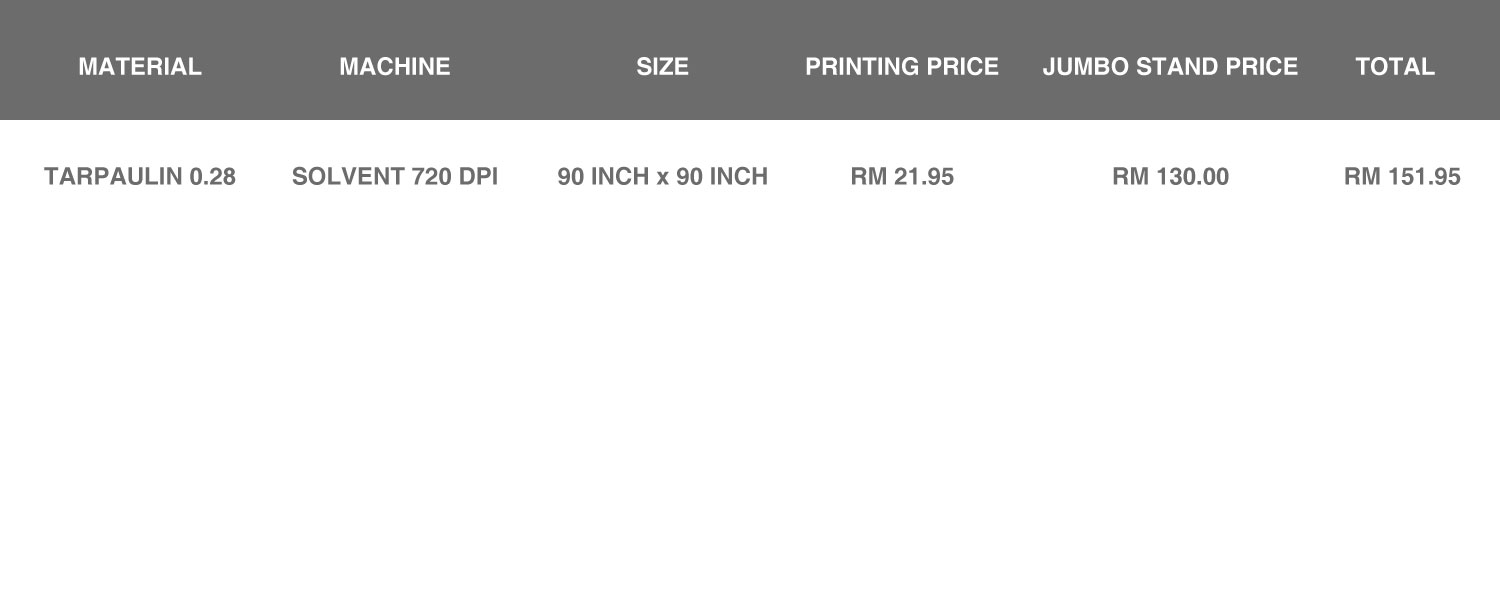Select the SOLVENT 720 DPI cell

(395, 177)
